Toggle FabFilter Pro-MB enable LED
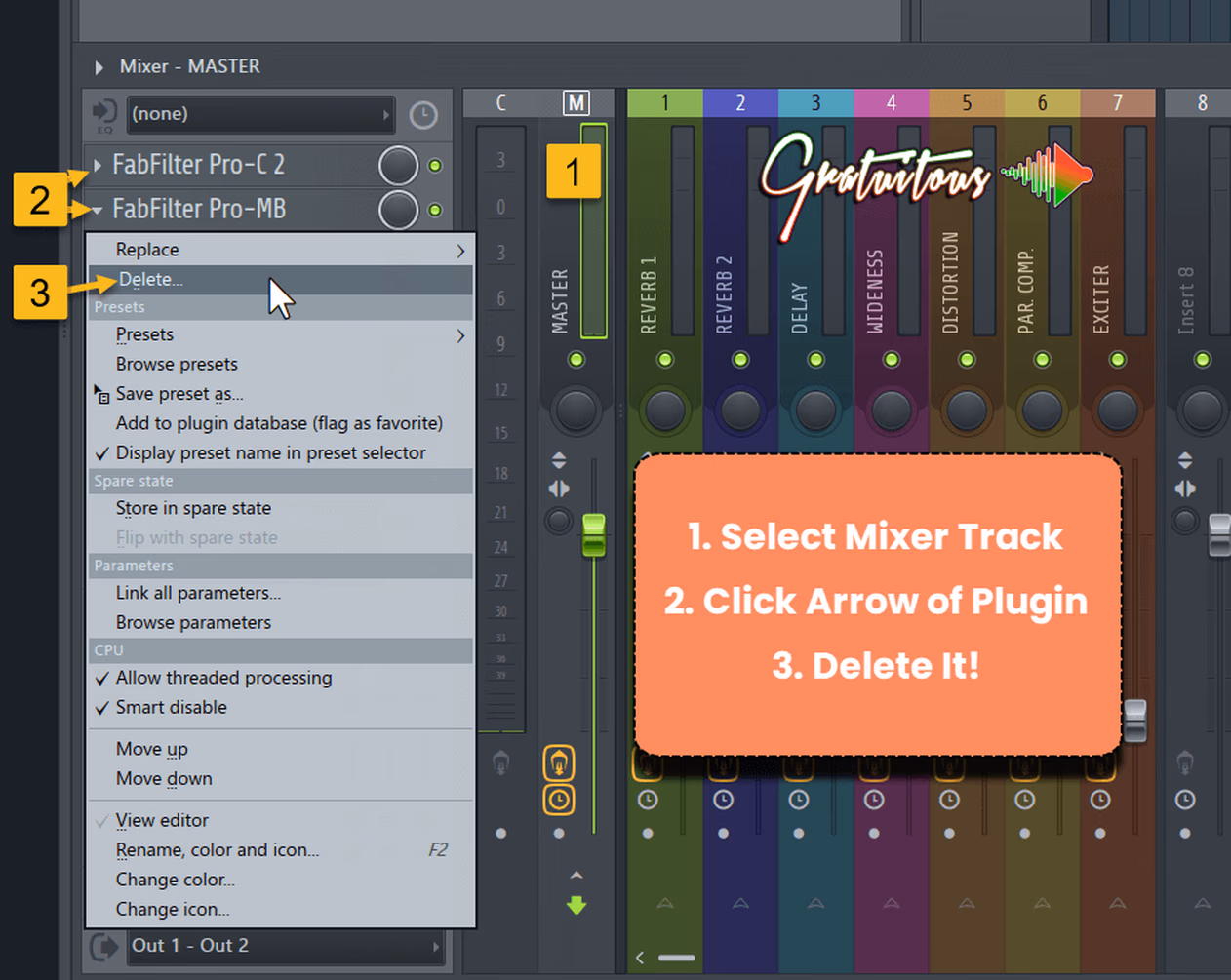 click(x=435, y=210)
